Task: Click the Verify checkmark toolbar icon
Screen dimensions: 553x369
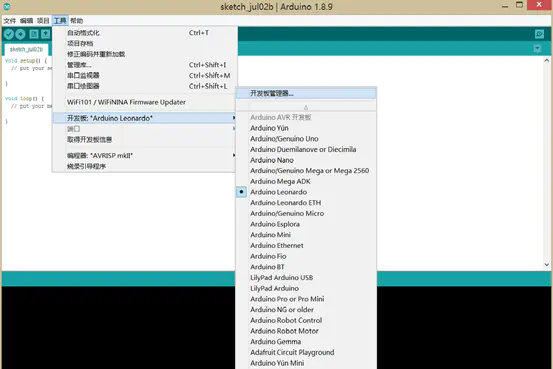Action: 9,34
